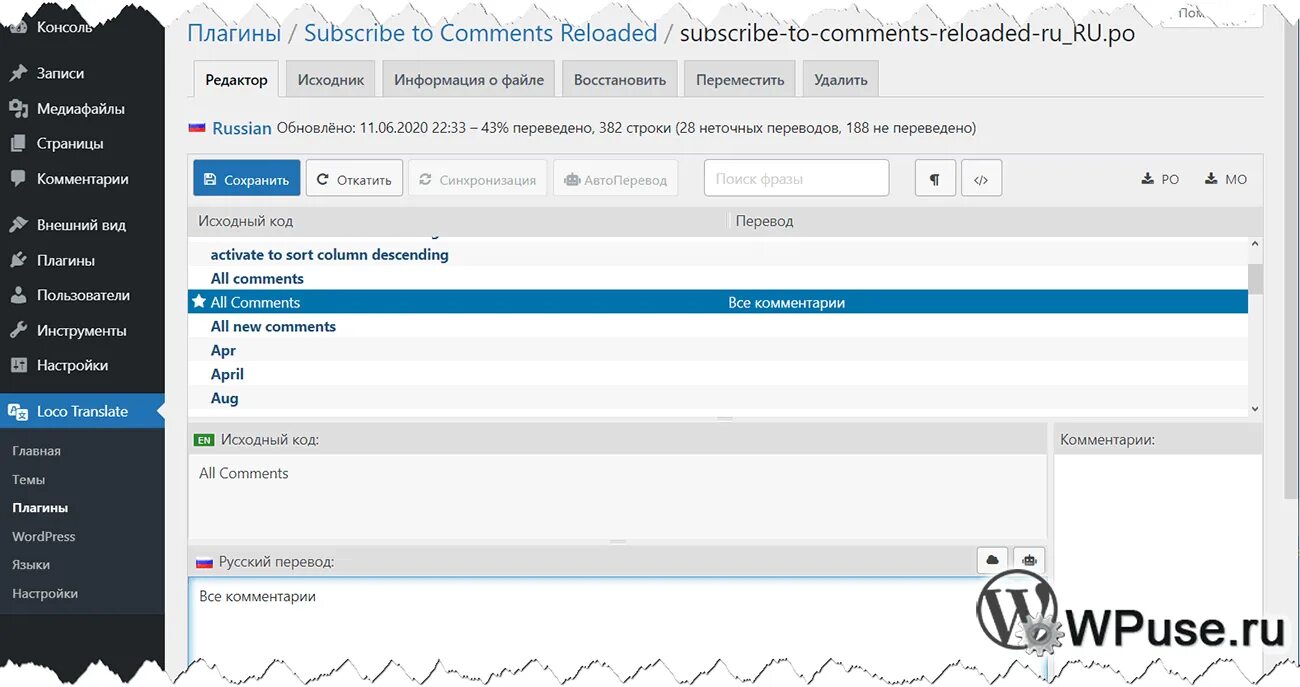This screenshot has height=687, width=1300.
Task: Click the Записи pin icon
Action: click(18, 73)
